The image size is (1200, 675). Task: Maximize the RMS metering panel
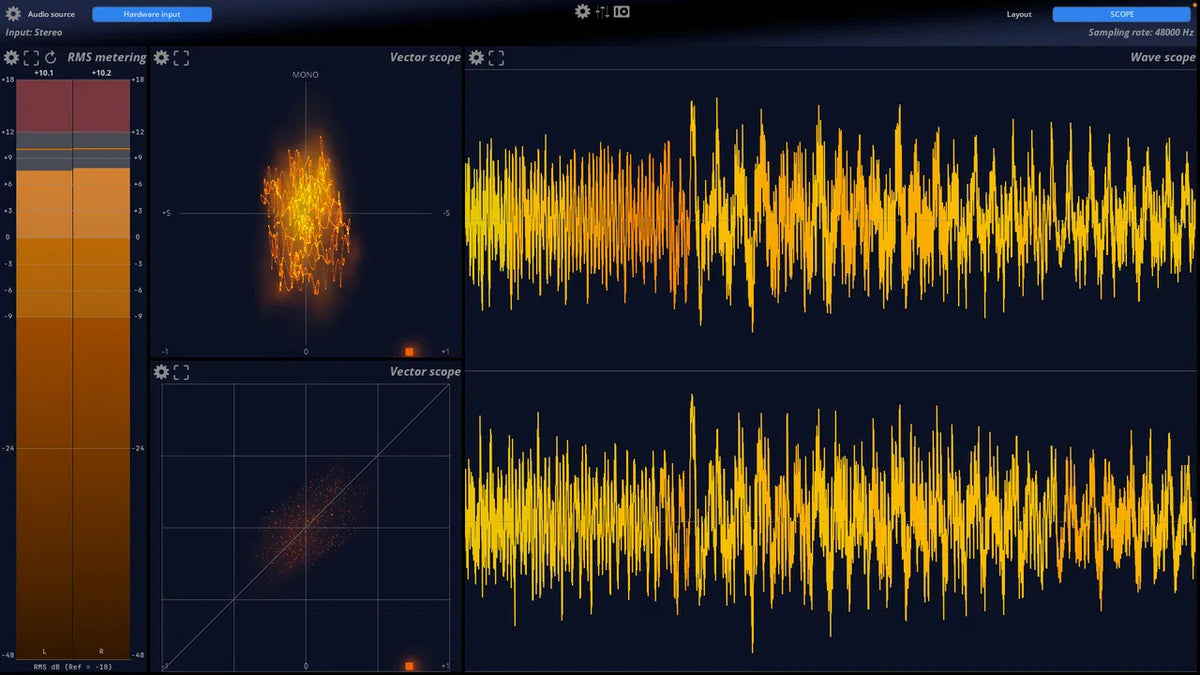(x=31, y=58)
